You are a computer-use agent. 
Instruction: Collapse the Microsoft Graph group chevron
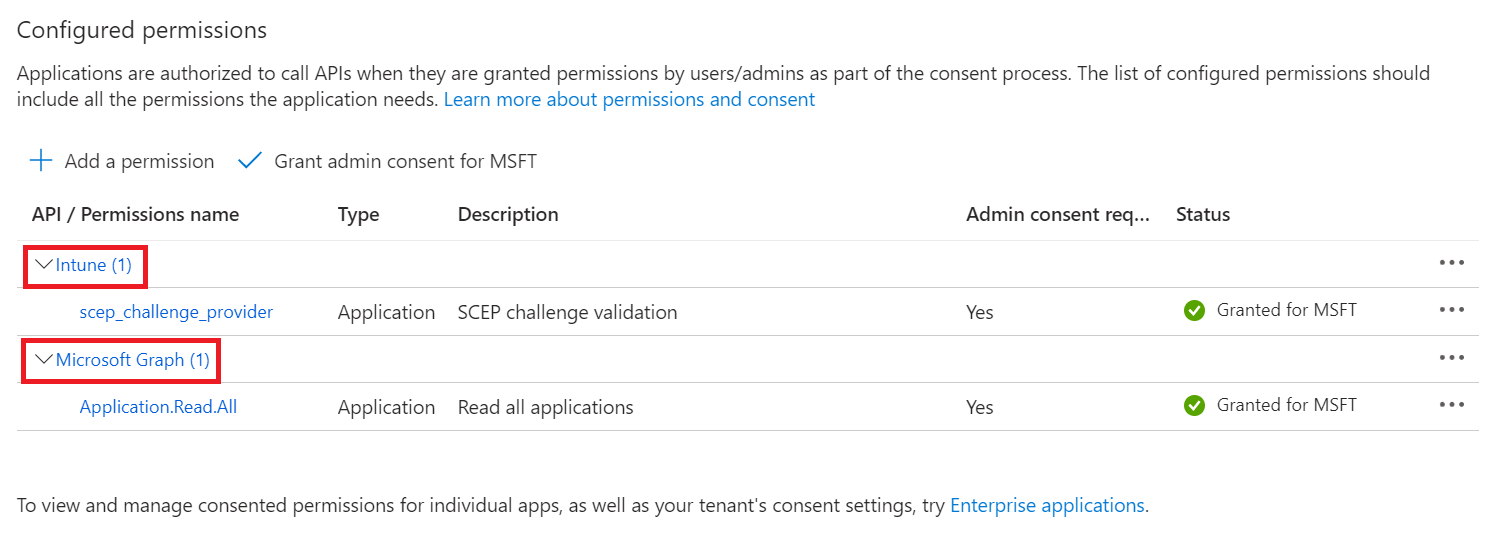pyautogui.click(x=43, y=360)
